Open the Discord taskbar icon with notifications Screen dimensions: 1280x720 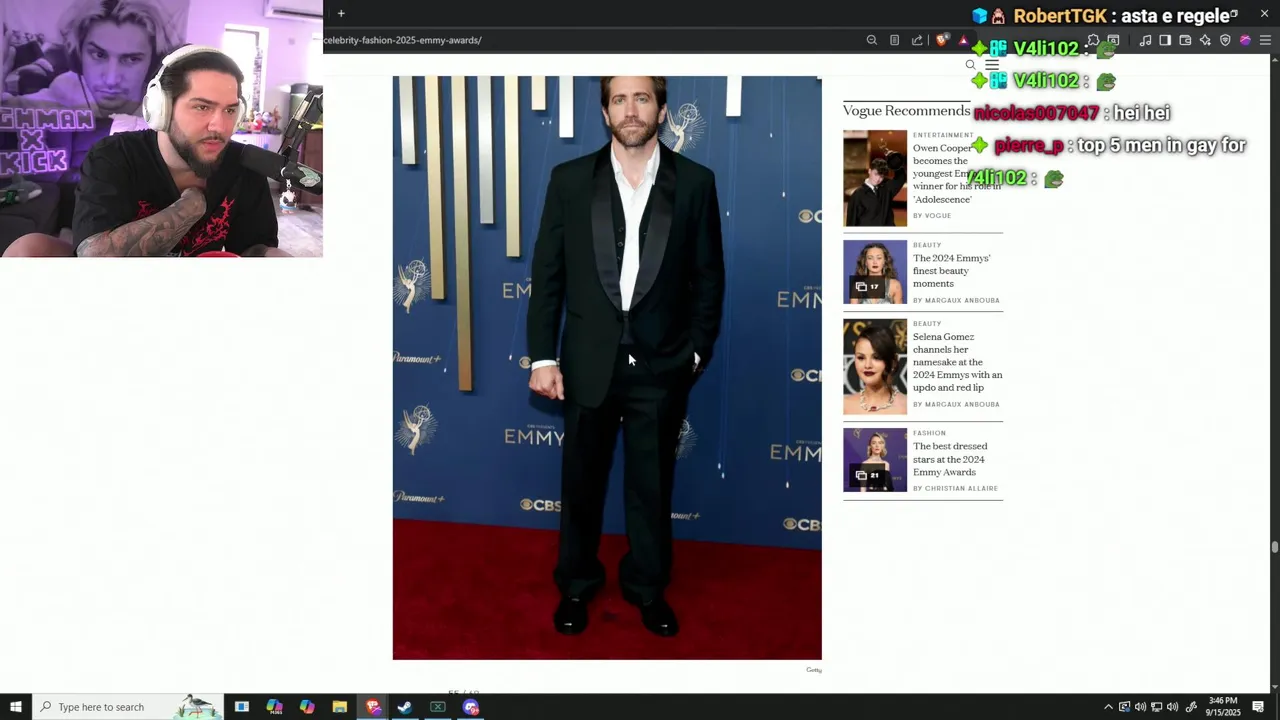[x=471, y=707]
